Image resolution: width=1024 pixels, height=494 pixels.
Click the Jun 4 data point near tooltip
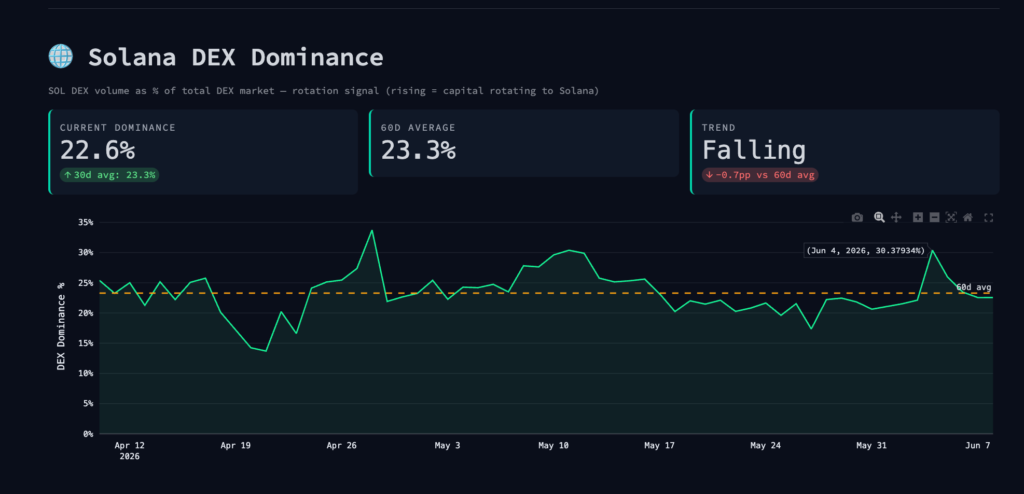tap(932, 250)
